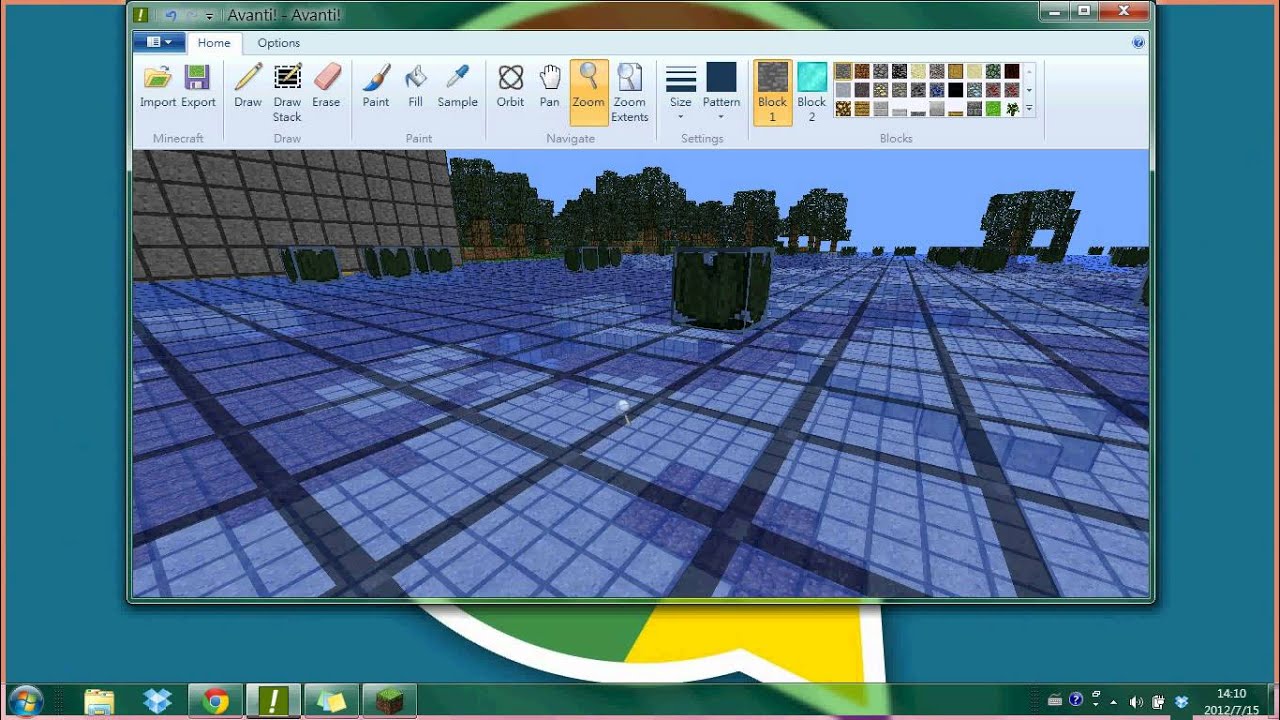Open the quick access customize dropdown
The image size is (1280, 720).
[210, 16]
